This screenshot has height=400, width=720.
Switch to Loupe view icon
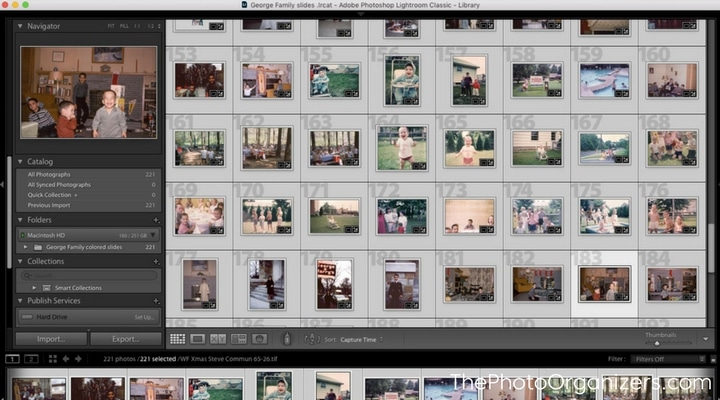[x=197, y=339]
